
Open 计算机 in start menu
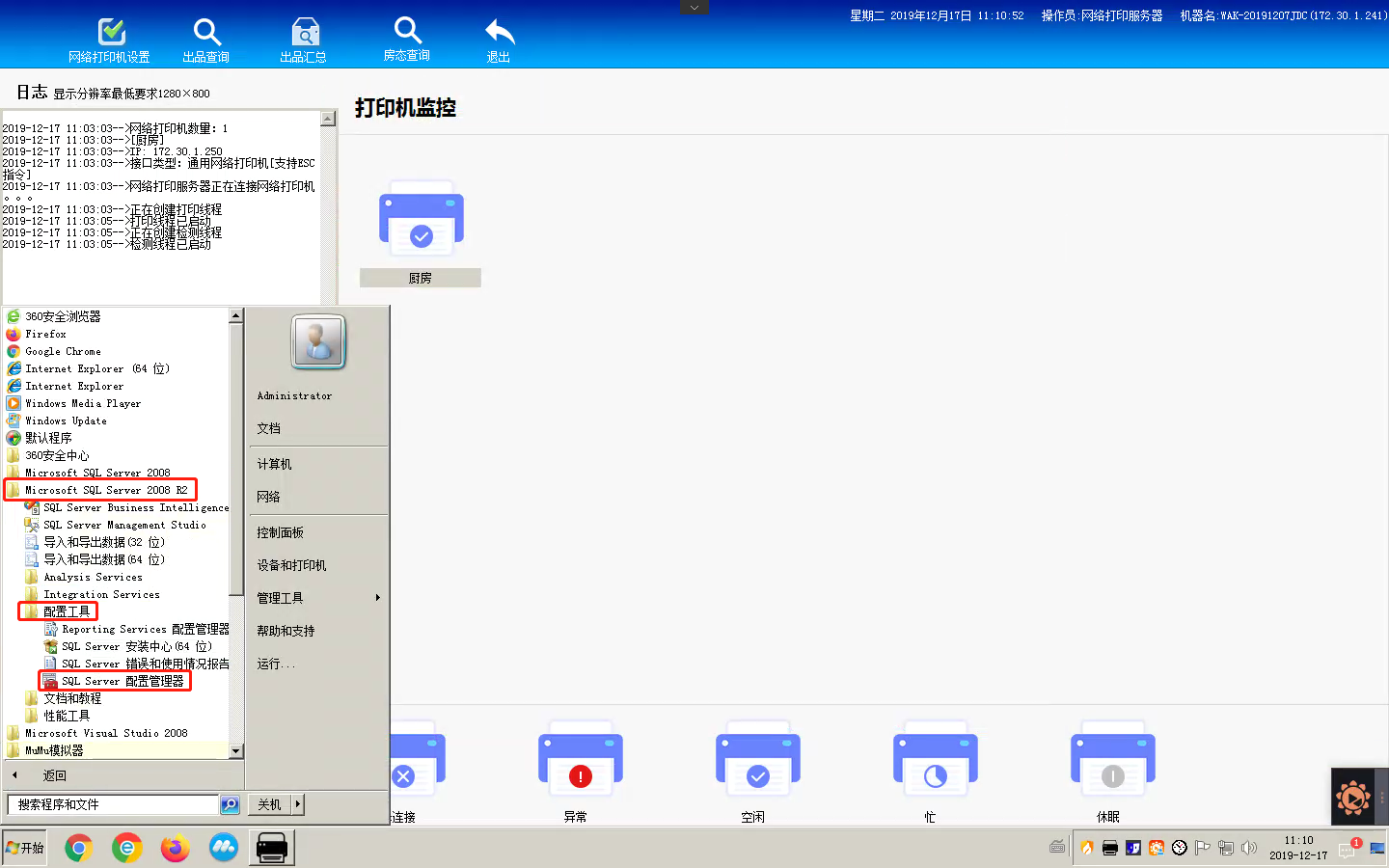click(274, 464)
